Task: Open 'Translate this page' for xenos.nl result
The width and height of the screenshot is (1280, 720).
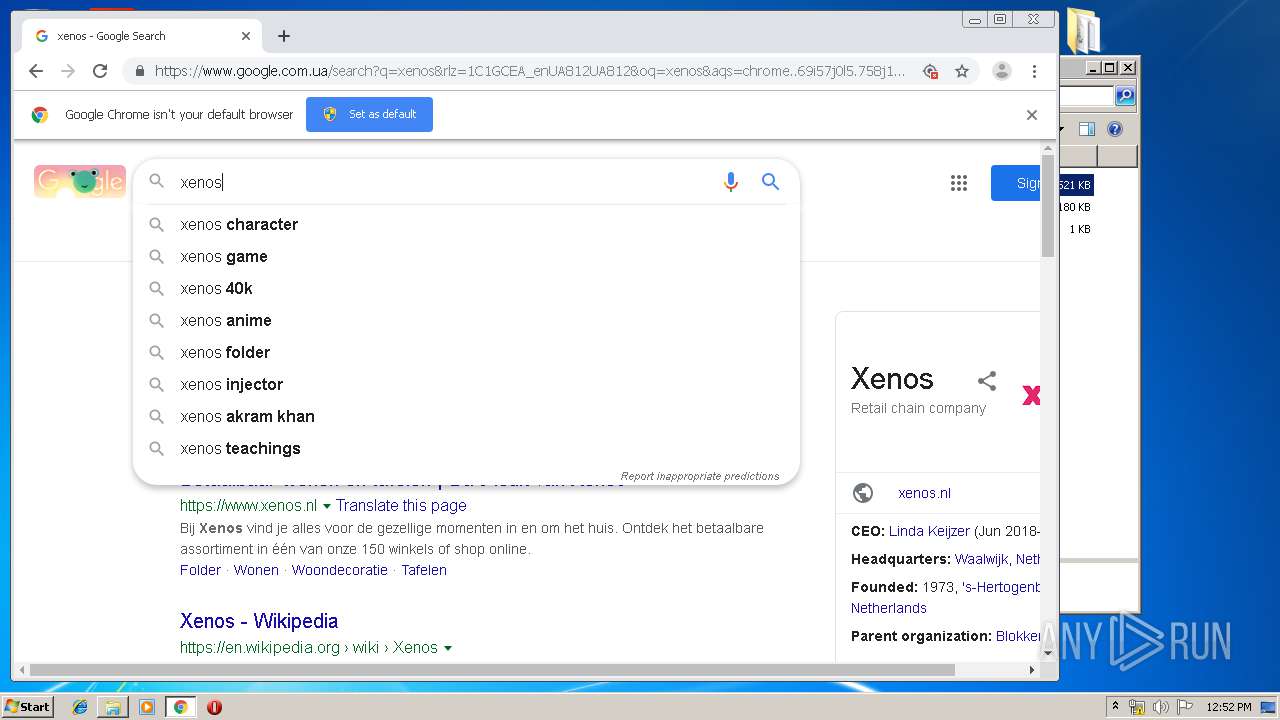Action: [x=401, y=506]
